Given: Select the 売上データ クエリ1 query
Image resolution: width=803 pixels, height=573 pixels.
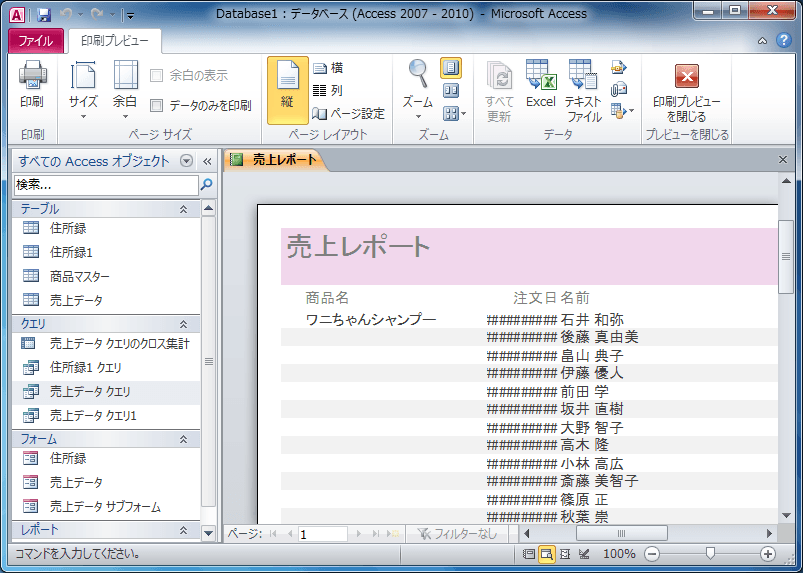Looking at the screenshot, I should (106, 415).
